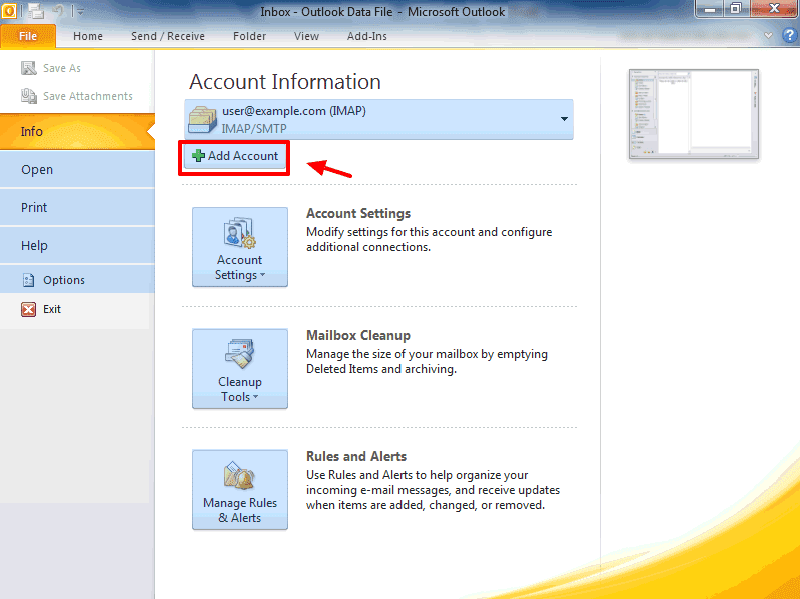
Task: Select the Add-Ins ribbon tab
Action: point(367,36)
